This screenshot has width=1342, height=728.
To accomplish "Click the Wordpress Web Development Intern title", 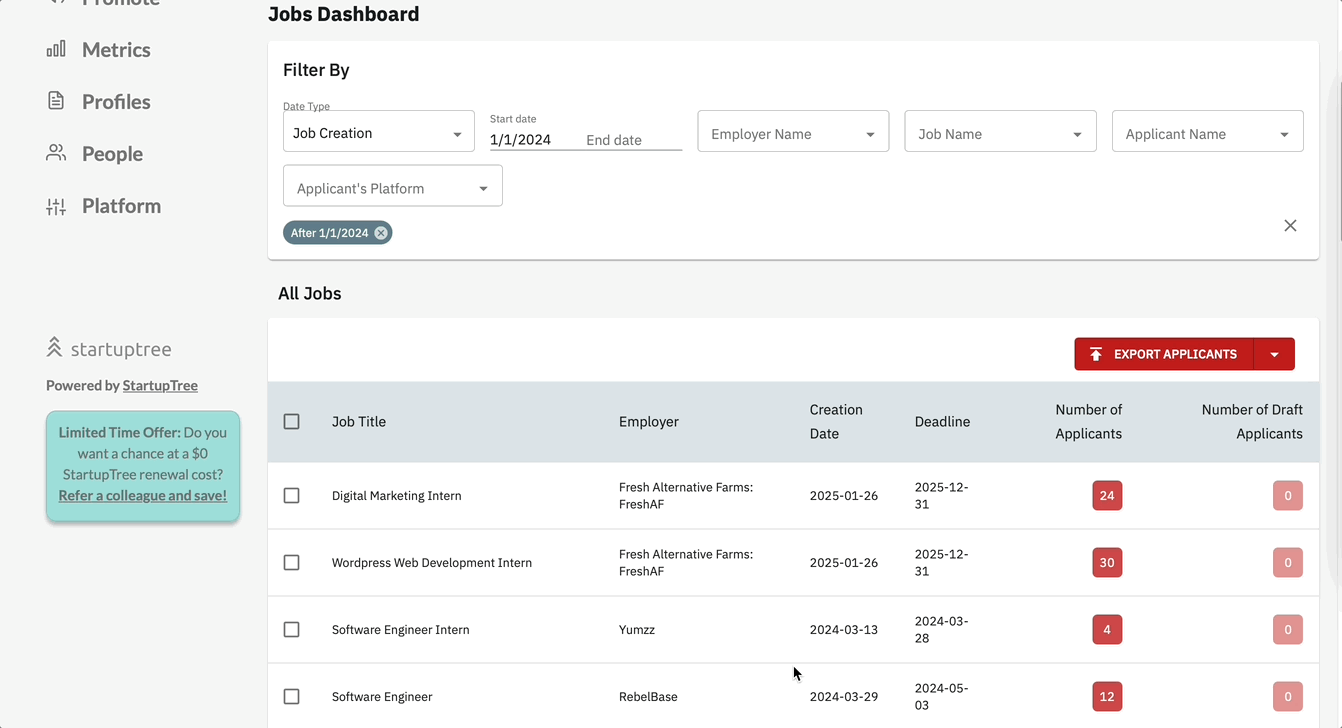I will [x=432, y=563].
